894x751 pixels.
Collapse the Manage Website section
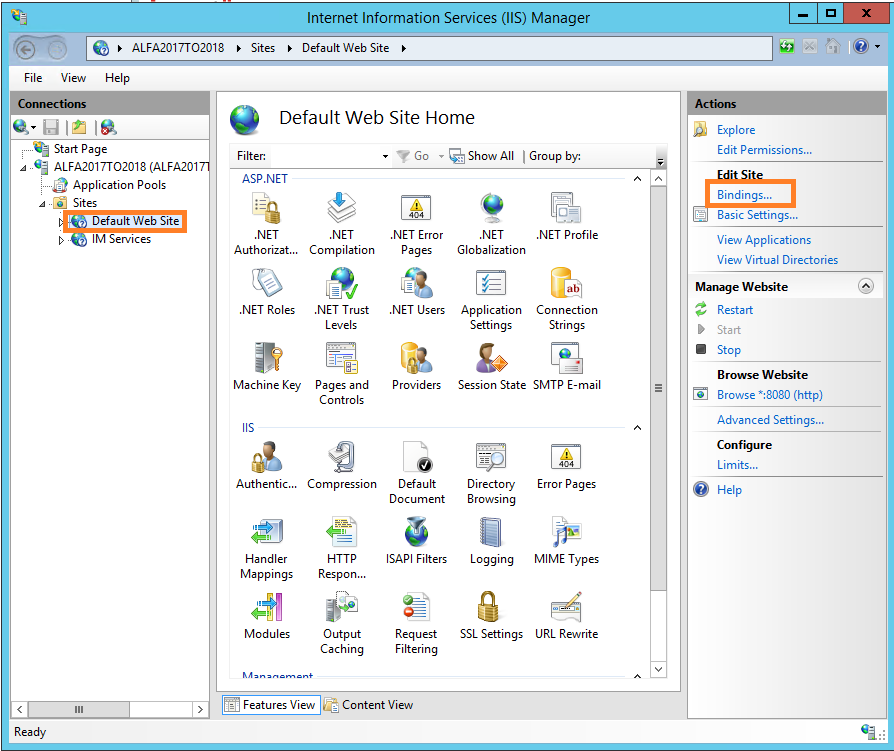[866, 286]
